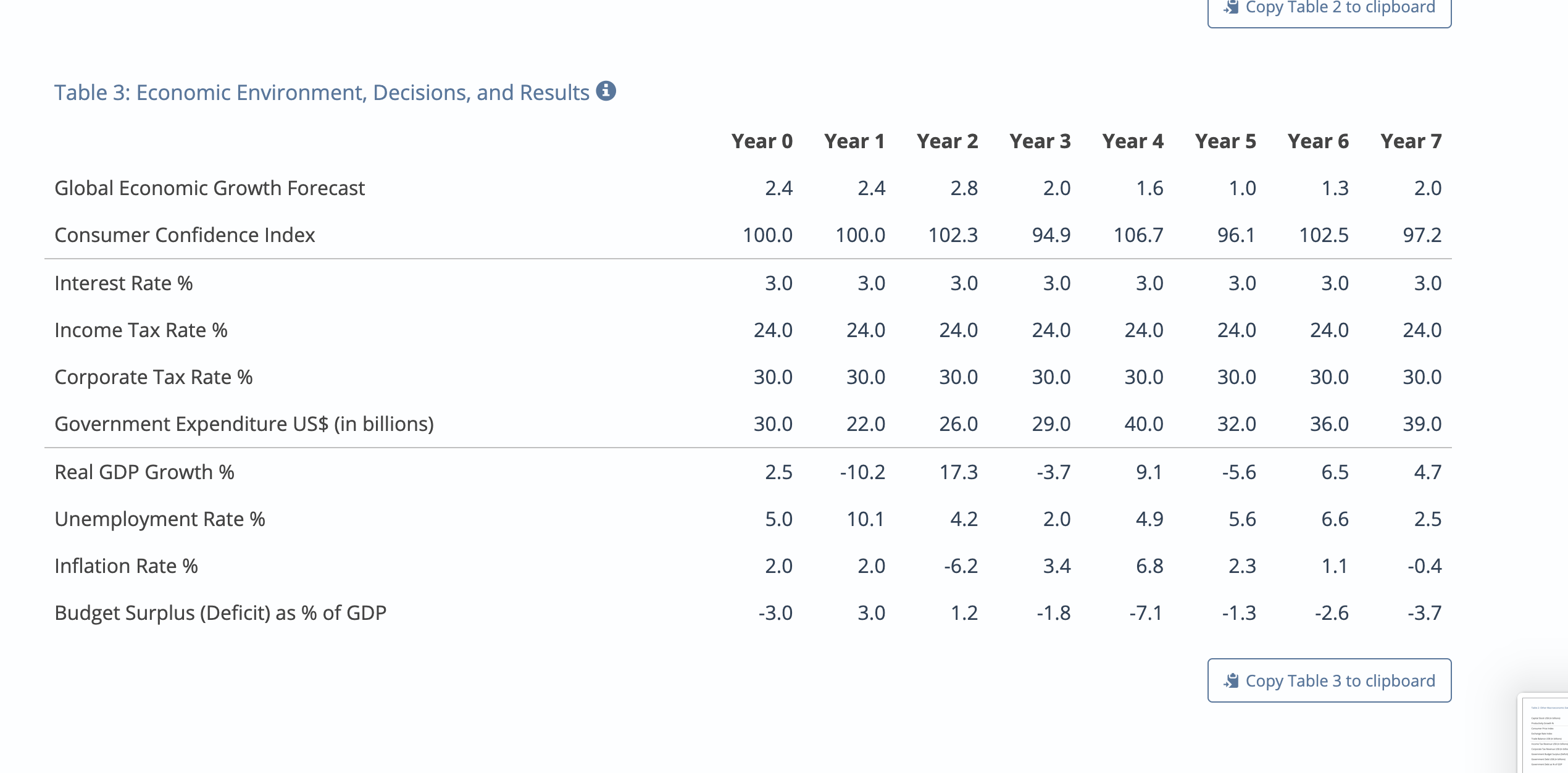Select the Inflation Rate % row label
The image size is (1568, 773).
point(126,566)
